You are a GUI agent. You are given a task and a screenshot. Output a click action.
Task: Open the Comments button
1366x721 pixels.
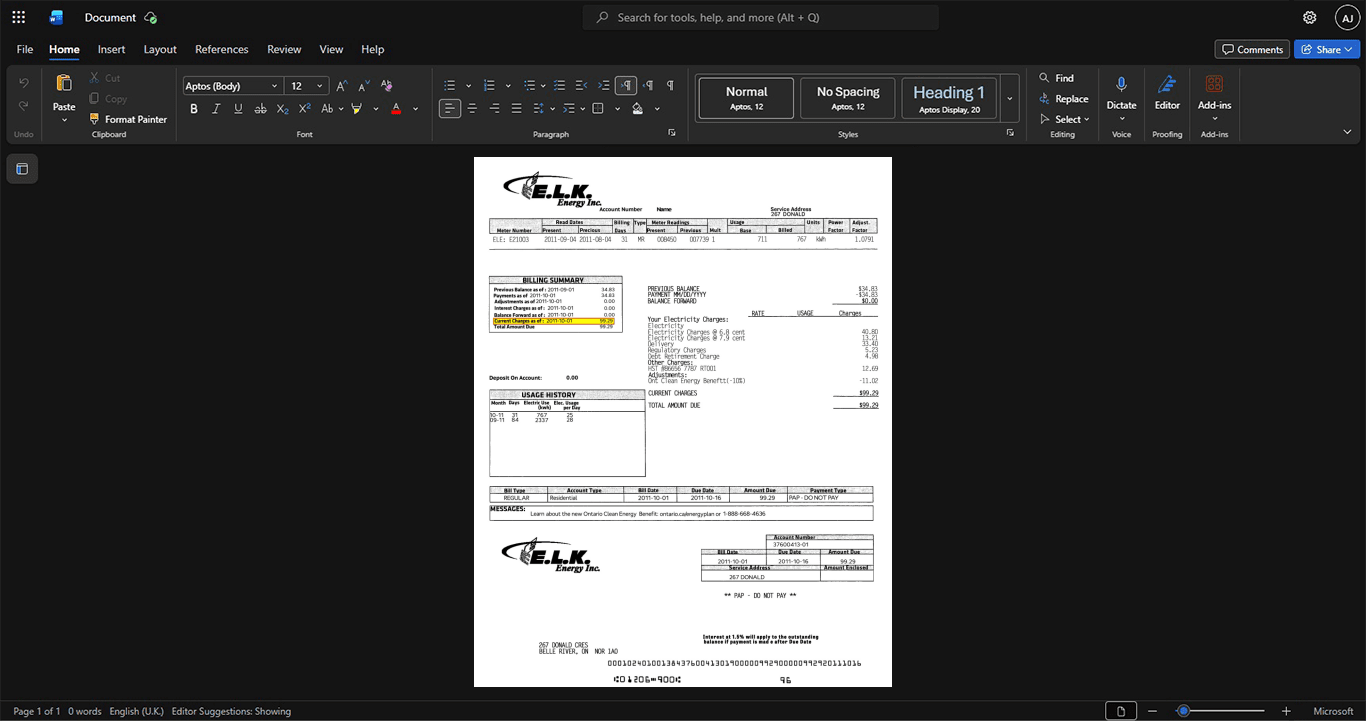(1252, 49)
